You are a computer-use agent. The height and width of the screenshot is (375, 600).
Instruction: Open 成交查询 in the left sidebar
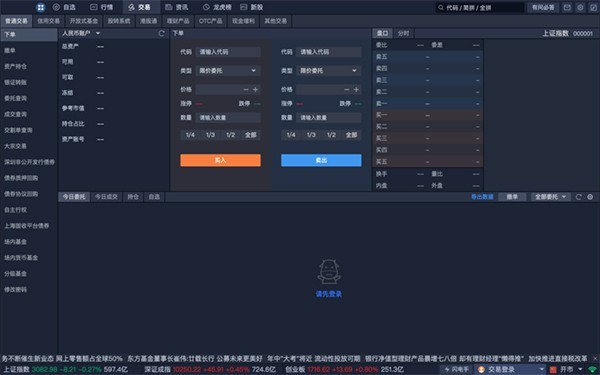tap(15, 114)
